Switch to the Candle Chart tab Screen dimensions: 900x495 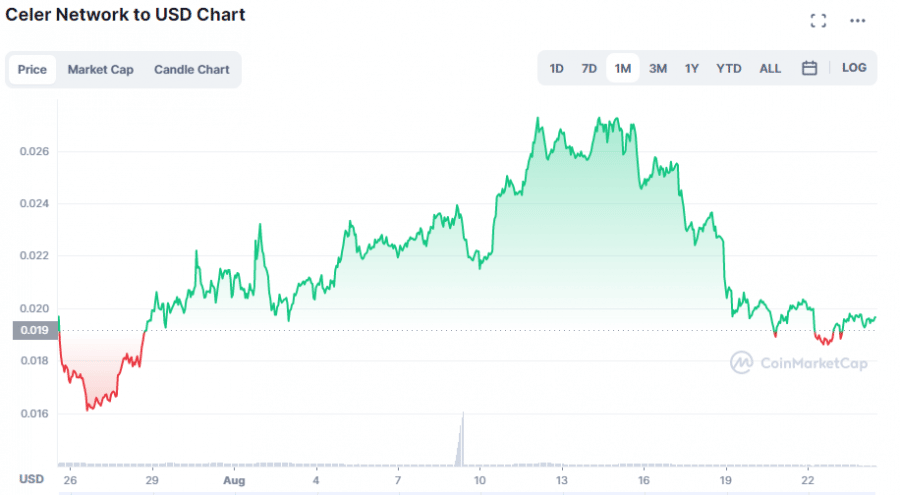click(x=191, y=69)
